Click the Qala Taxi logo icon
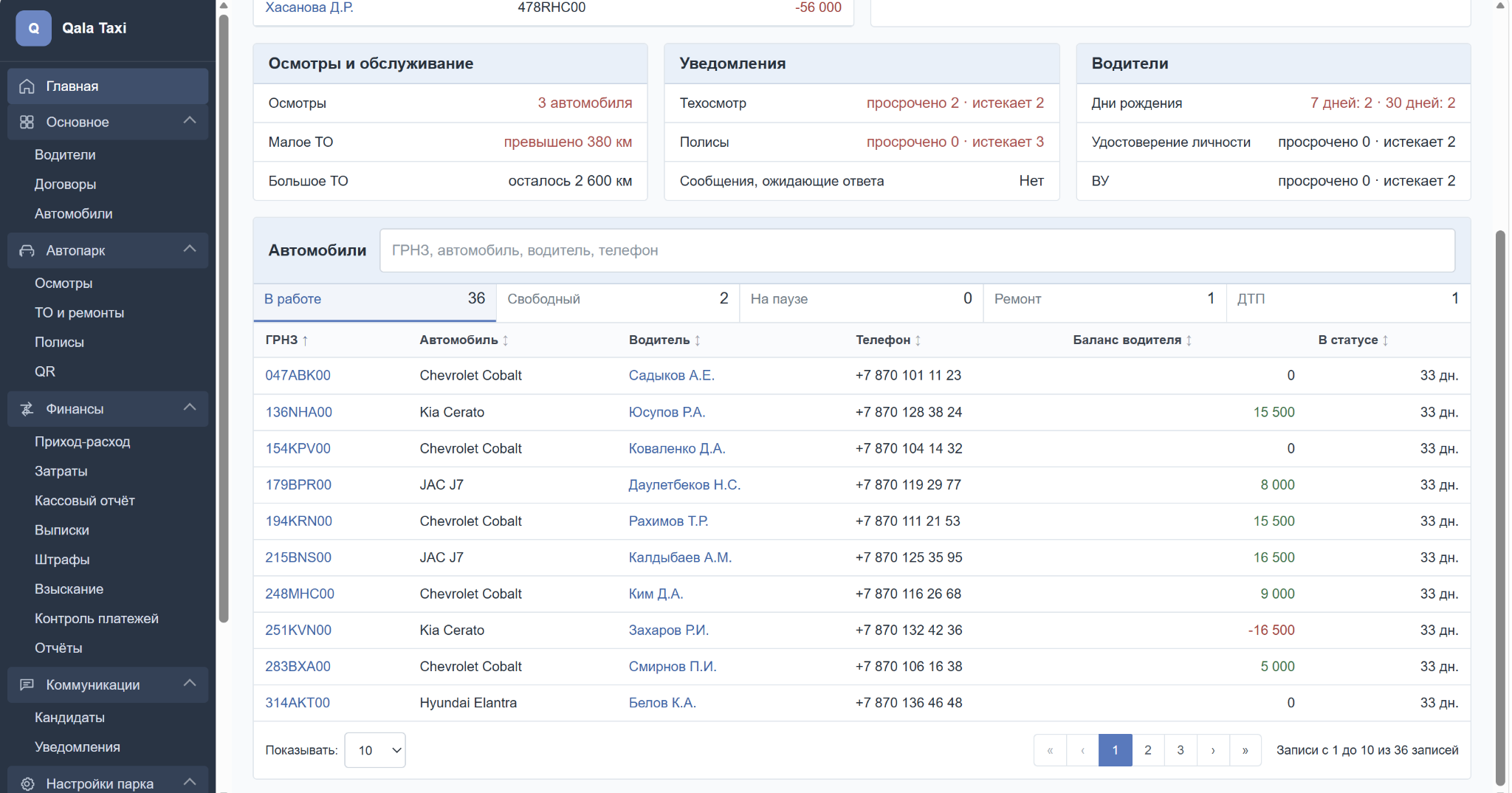This screenshot has height=793, width=1512. [33, 28]
